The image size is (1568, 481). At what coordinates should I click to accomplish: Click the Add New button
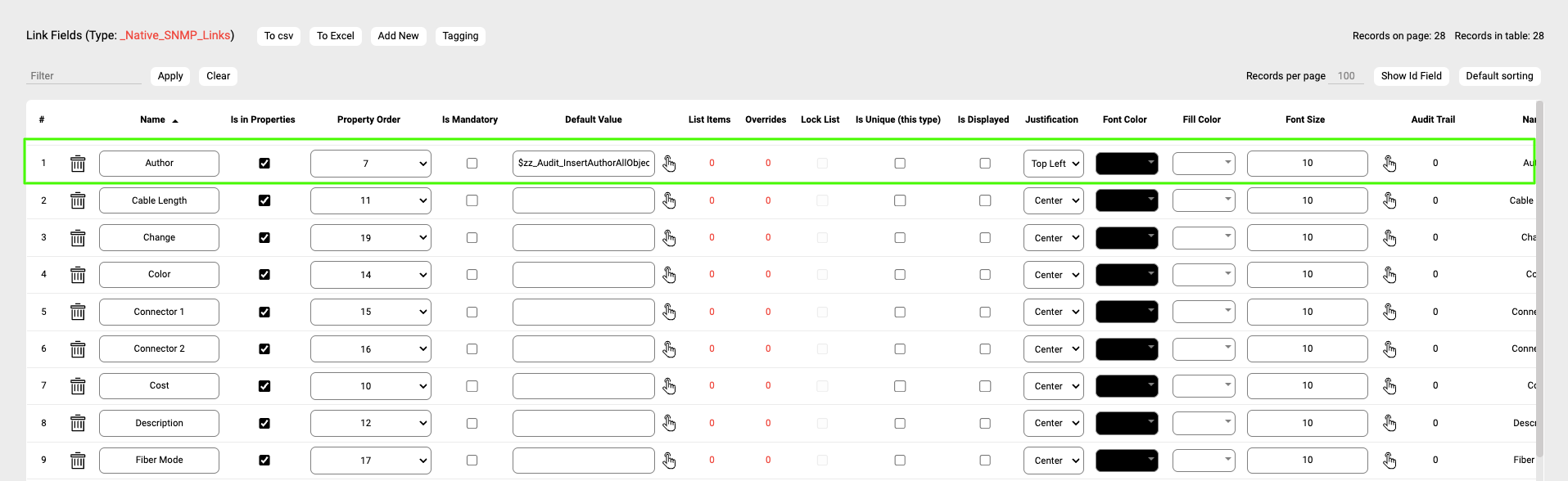(x=398, y=36)
